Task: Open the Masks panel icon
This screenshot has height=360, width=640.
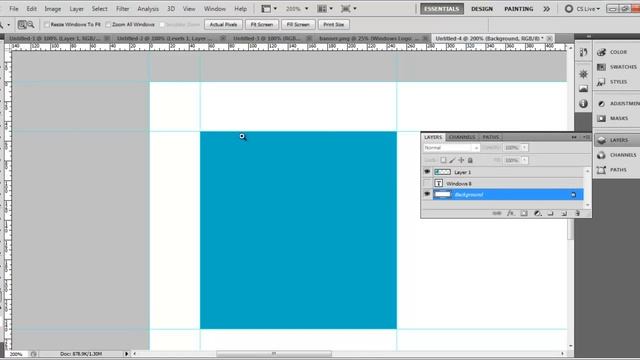Action: (601, 118)
